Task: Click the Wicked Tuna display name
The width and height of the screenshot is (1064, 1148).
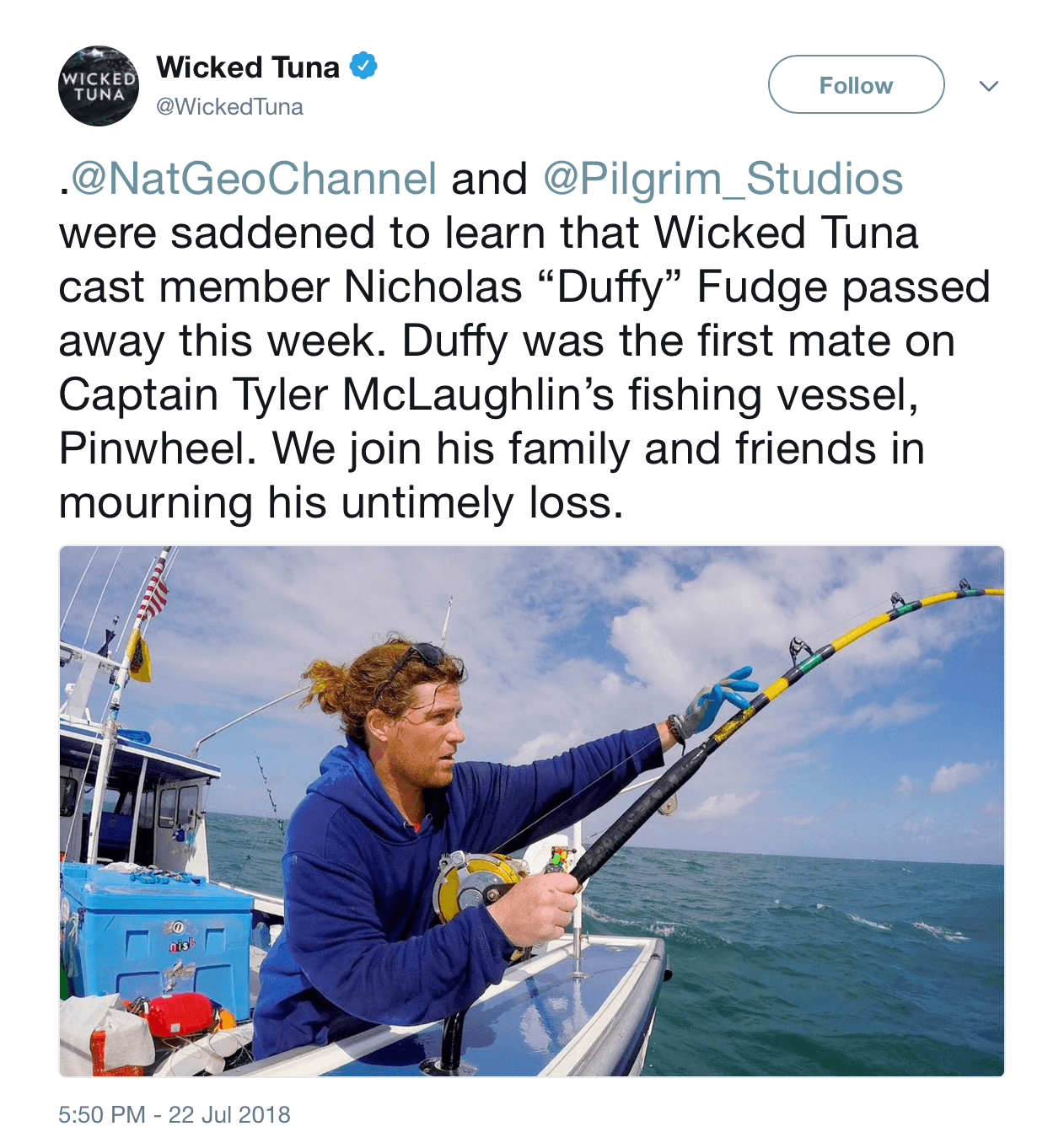Action: [248, 67]
